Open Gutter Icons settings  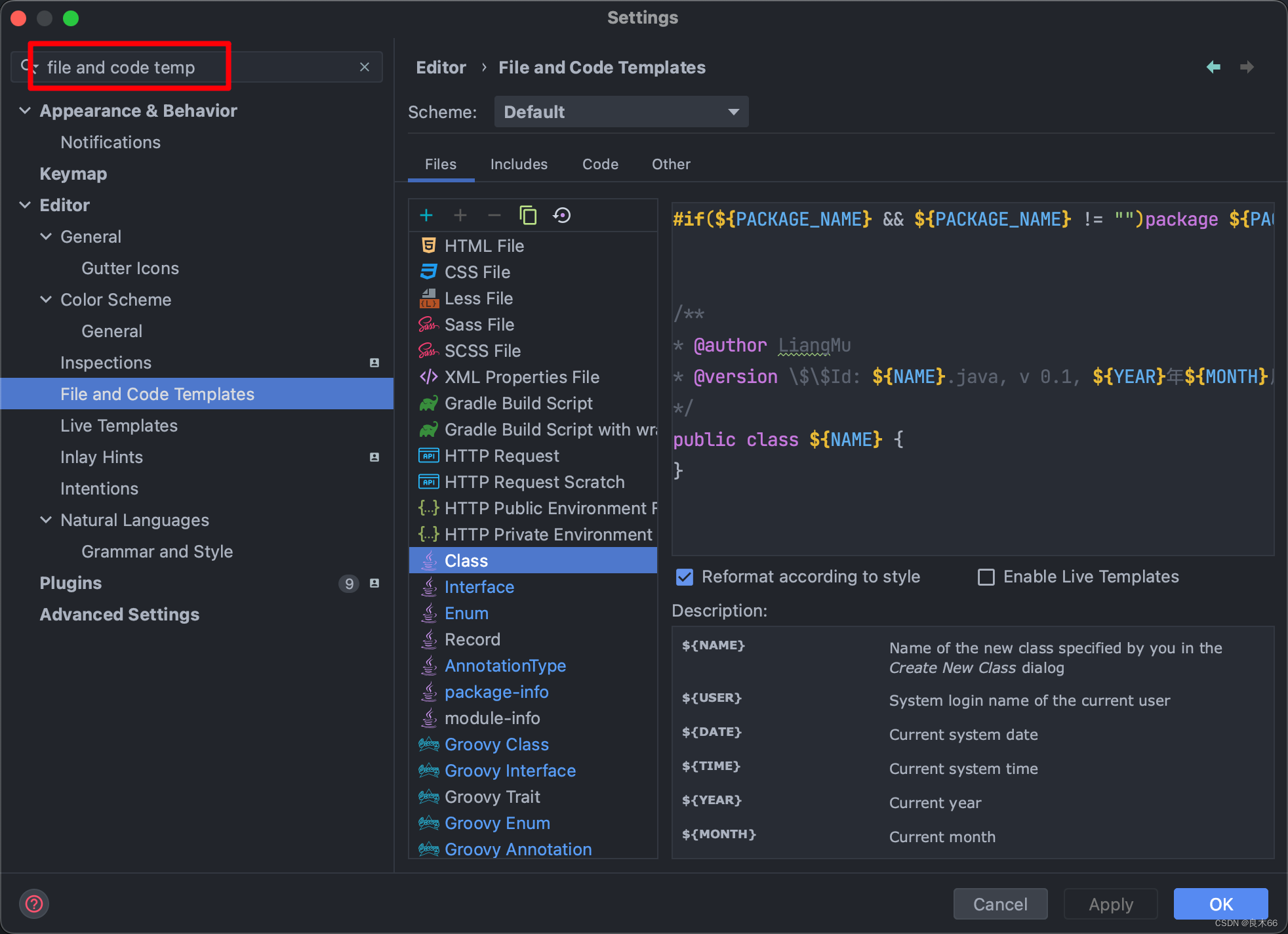(x=197, y=268)
